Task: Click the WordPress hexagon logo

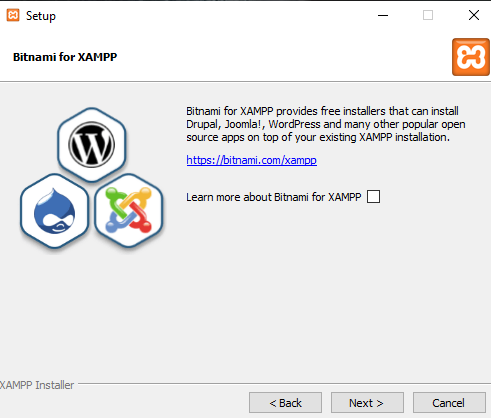Action: 92,145
